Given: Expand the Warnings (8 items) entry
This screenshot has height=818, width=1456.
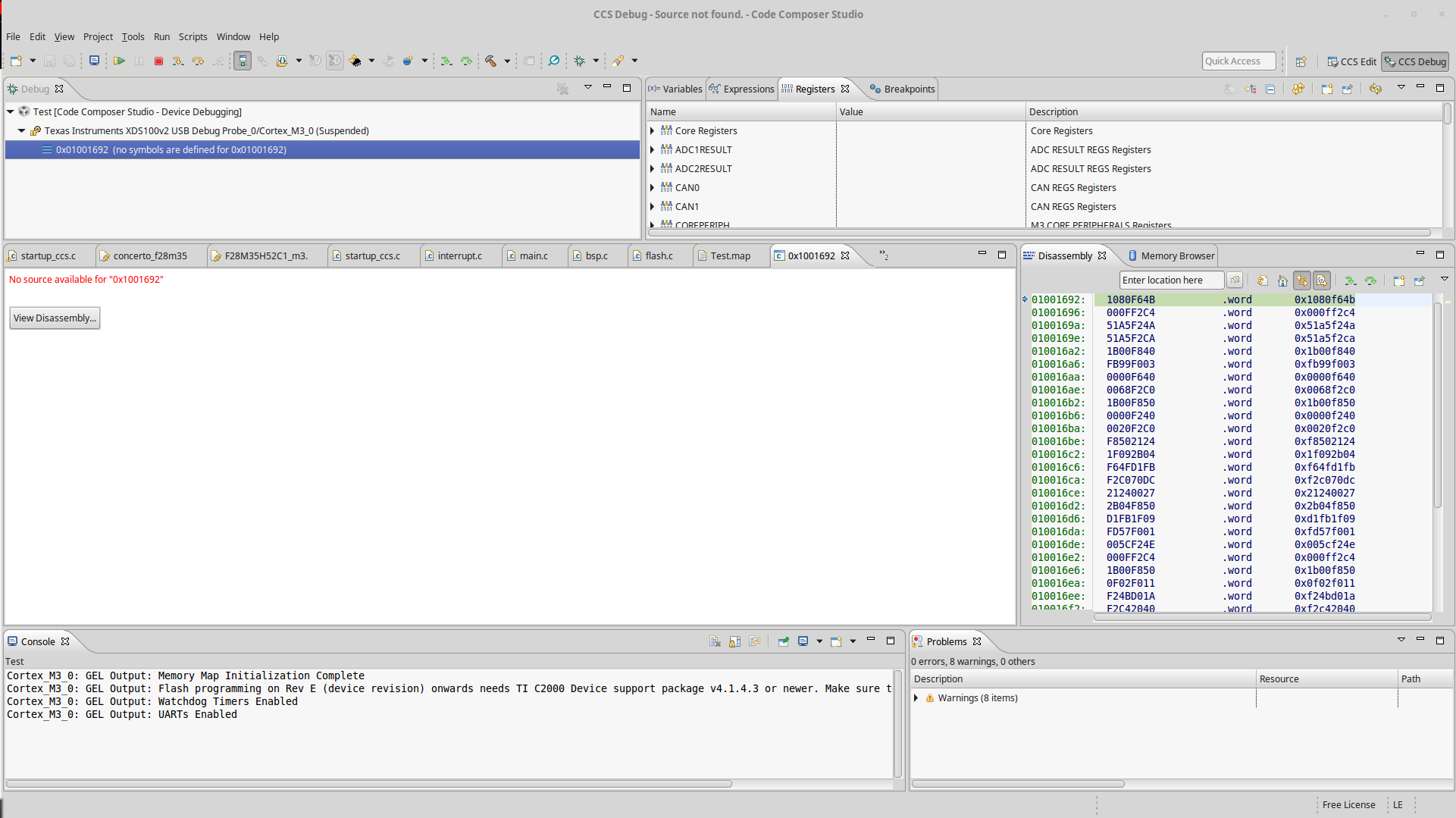Looking at the screenshot, I should pos(916,698).
